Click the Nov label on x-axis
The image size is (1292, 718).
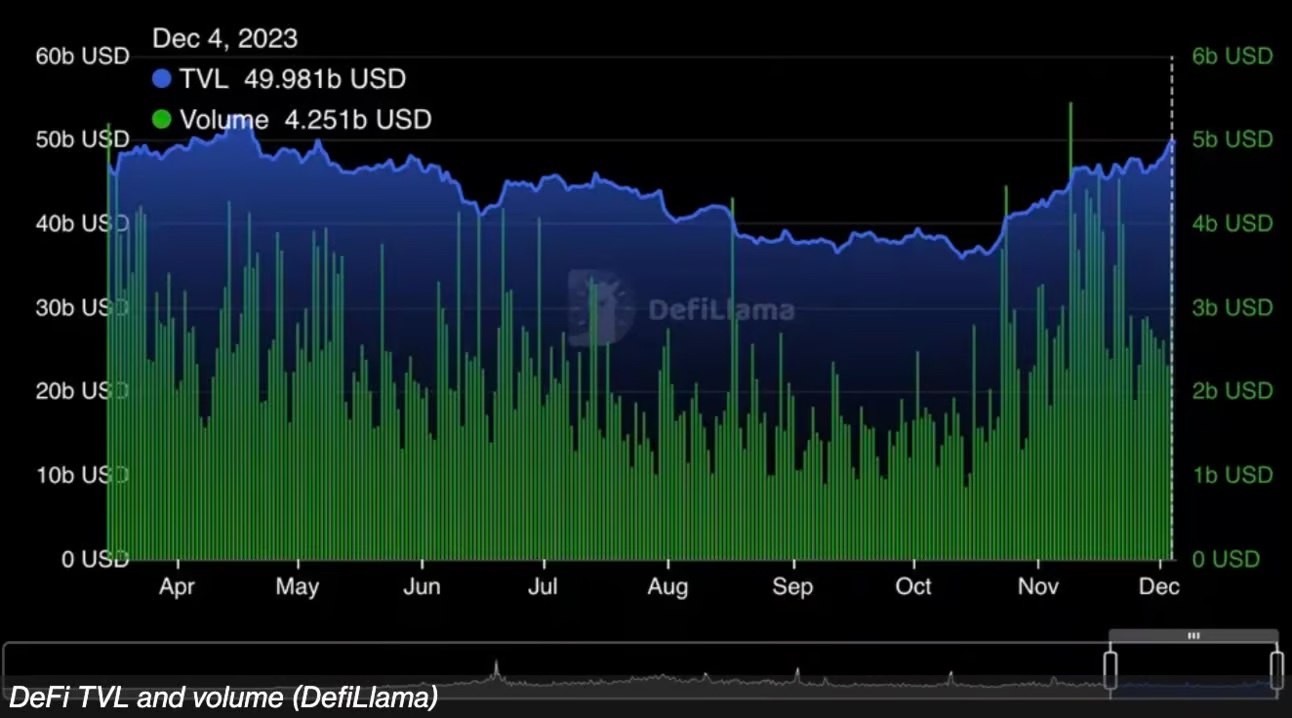1039,587
